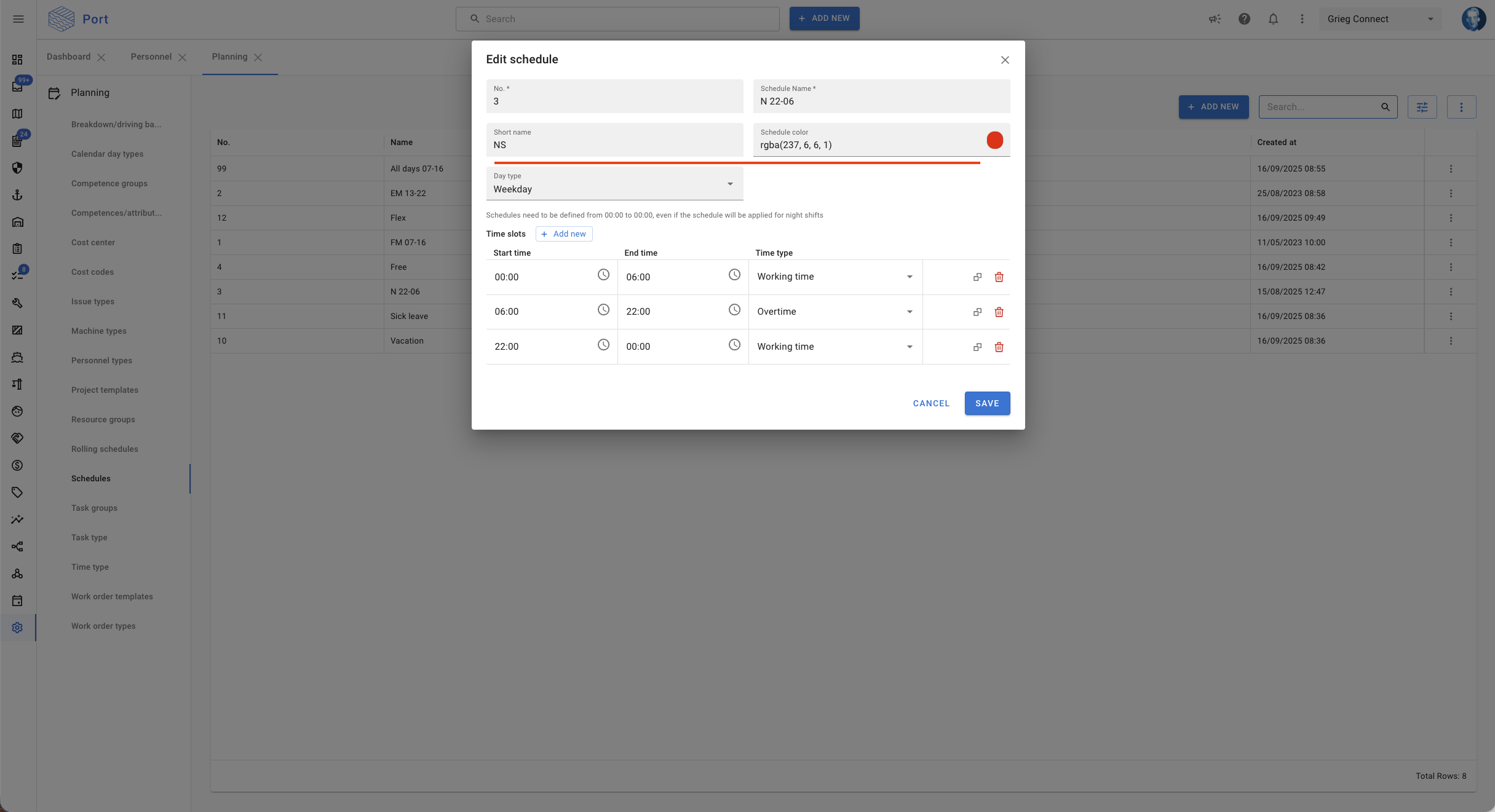Open clock picker for 22:00 end time

tap(734, 310)
